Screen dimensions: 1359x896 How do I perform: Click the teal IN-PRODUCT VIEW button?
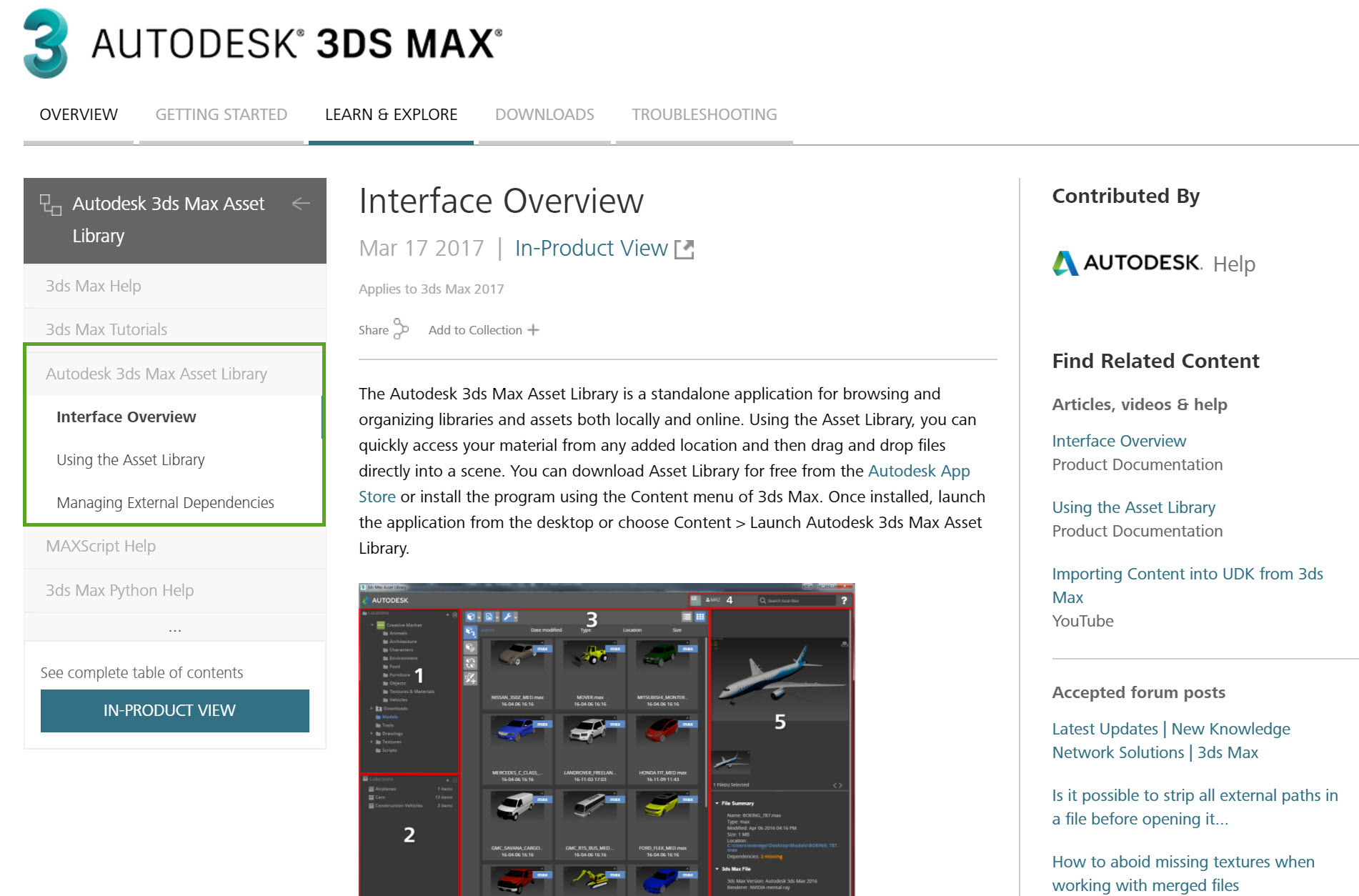tap(175, 710)
